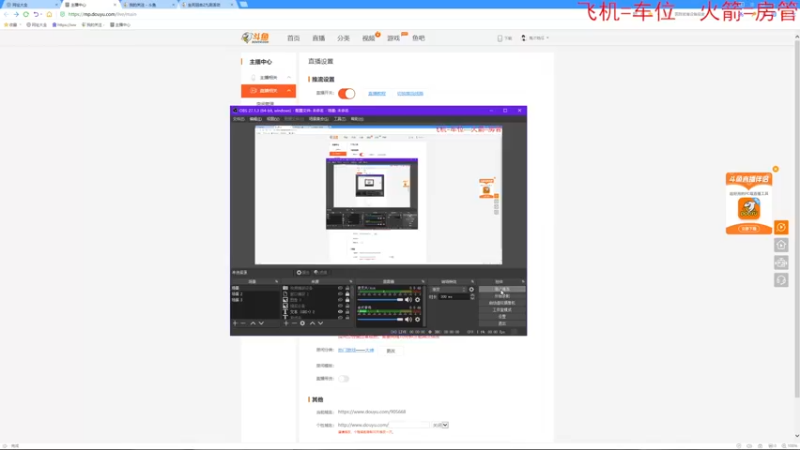Viewport: 800px width, 450px height.
Task: Click the Douyu logo in header
Action: [255, 38]
